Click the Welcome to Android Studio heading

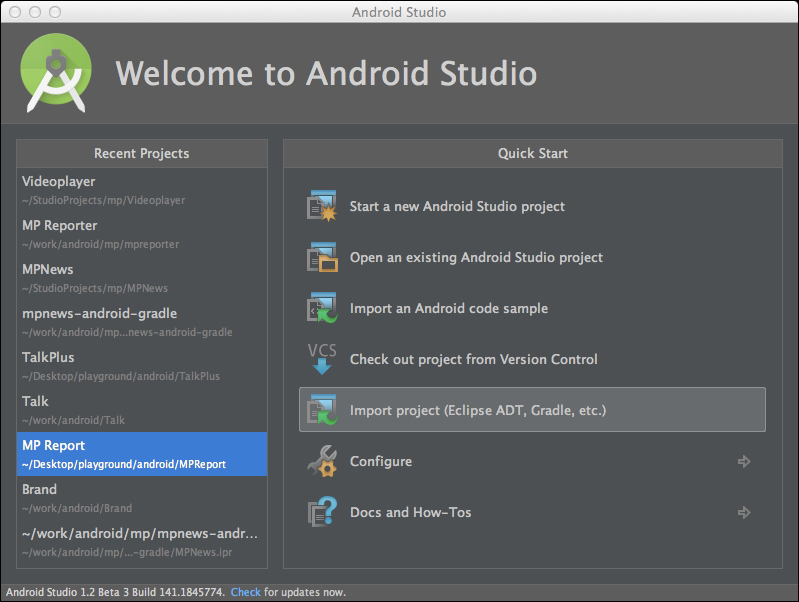326,73
